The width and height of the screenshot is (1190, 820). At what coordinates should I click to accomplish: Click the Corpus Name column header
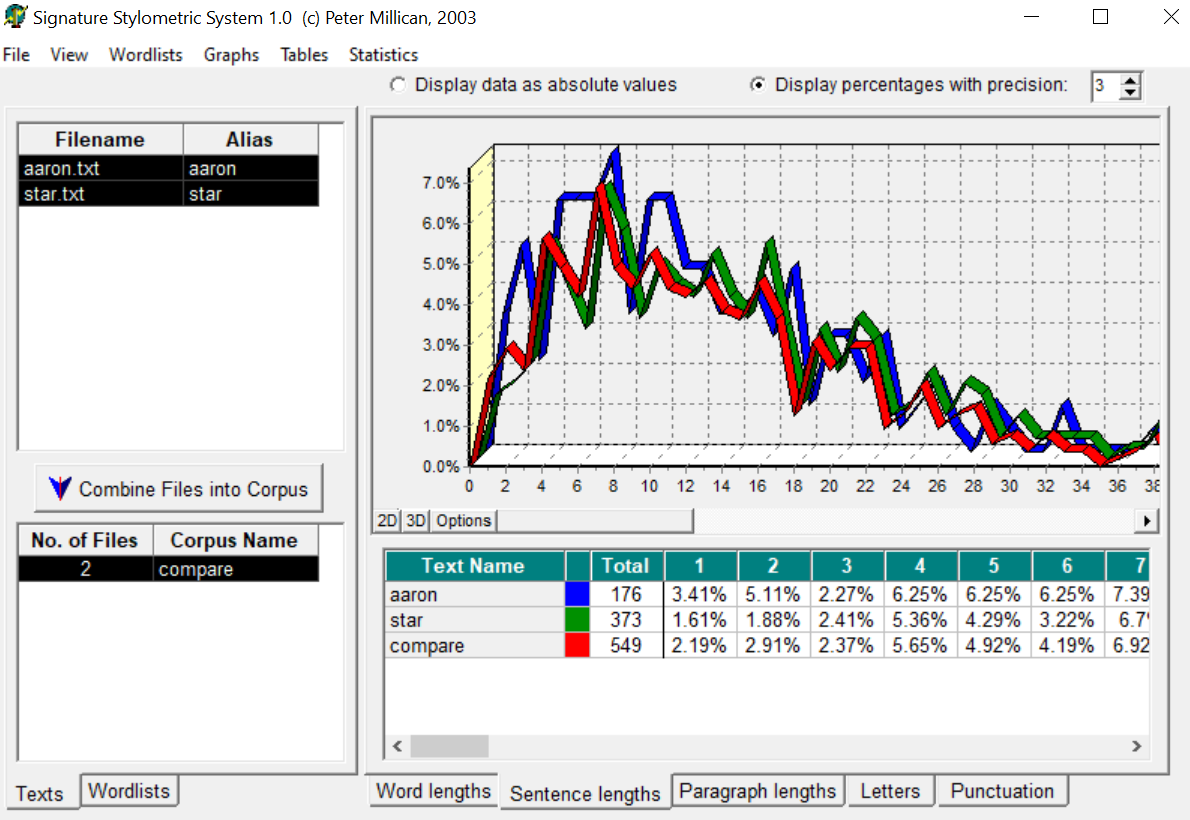tap(235, 541)
